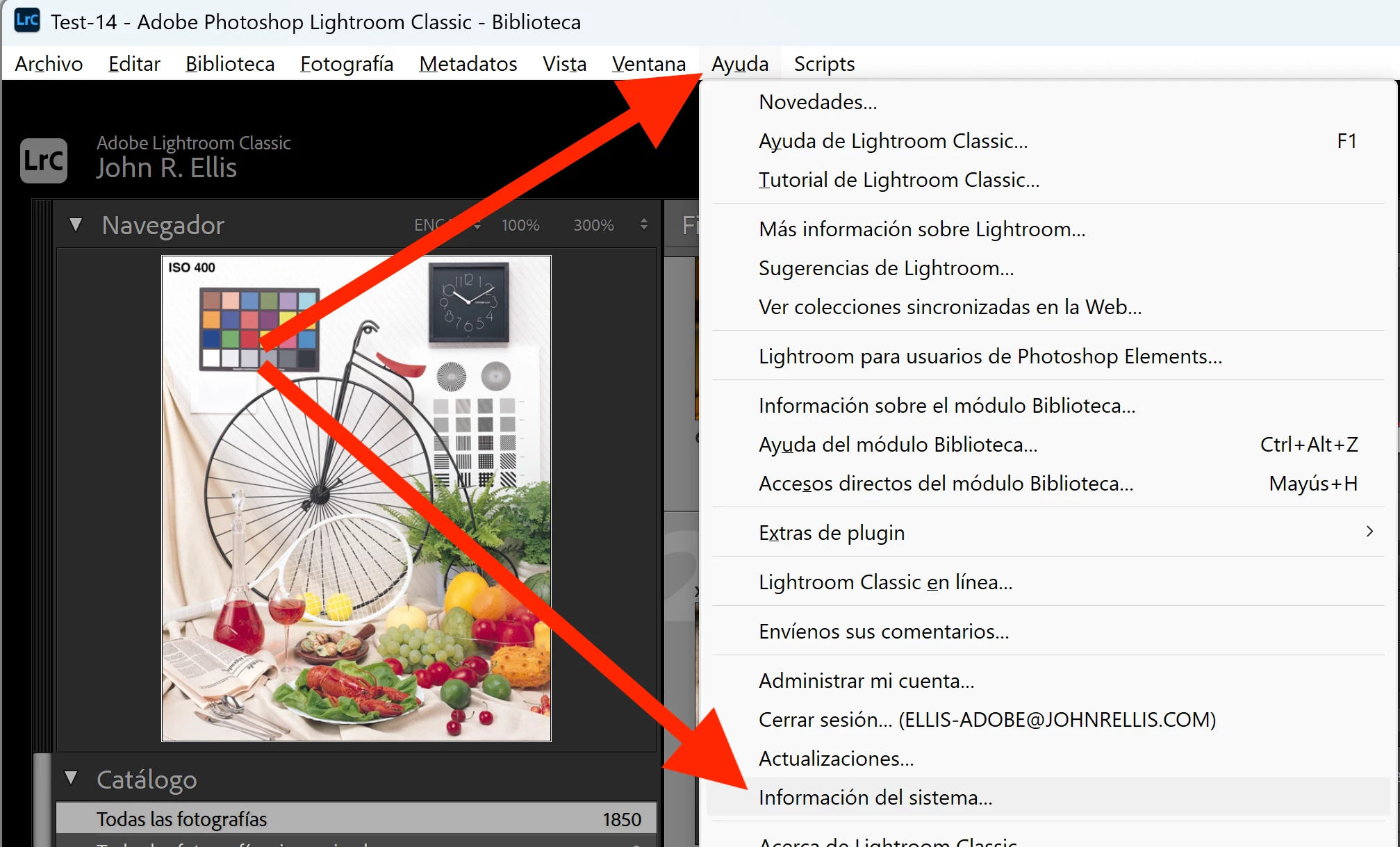Open Ayuda de Lightroom Classic entry
This screenshot has width=1400, height=847.
893,141
